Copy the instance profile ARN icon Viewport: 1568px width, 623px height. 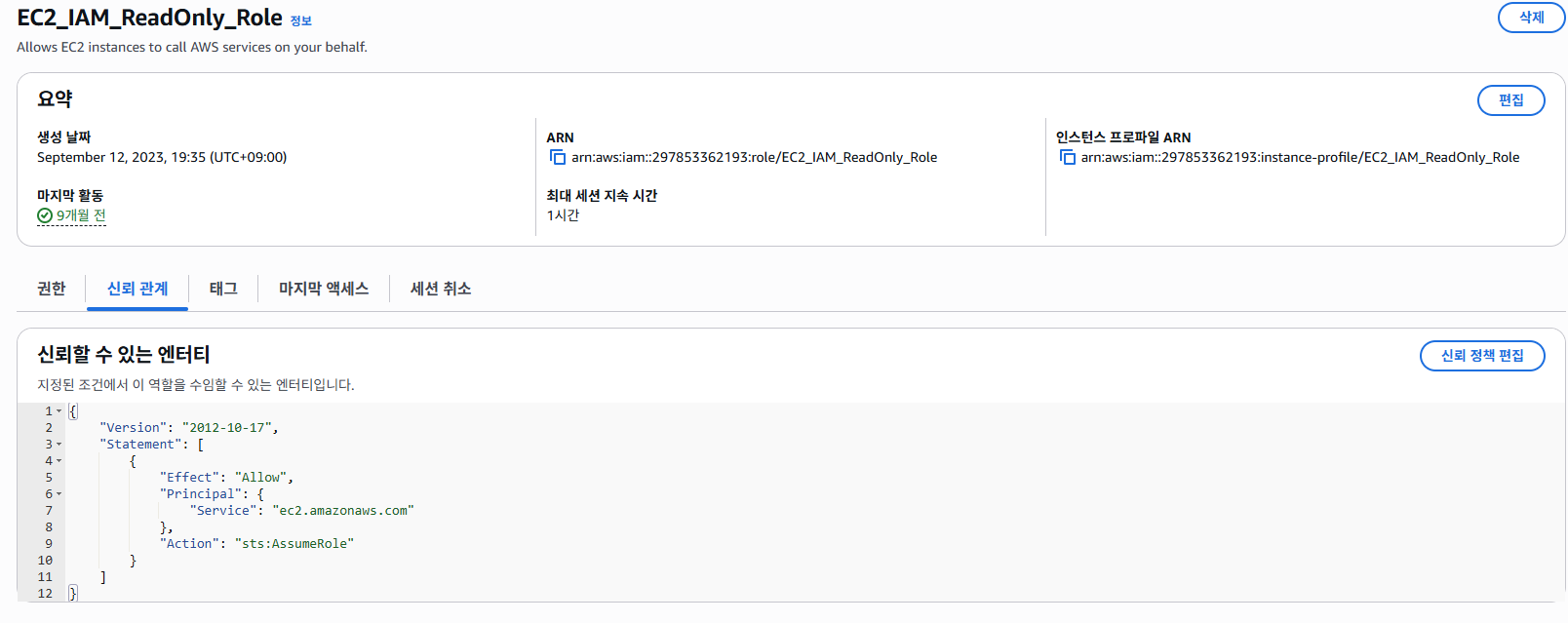click(1068, 157)
